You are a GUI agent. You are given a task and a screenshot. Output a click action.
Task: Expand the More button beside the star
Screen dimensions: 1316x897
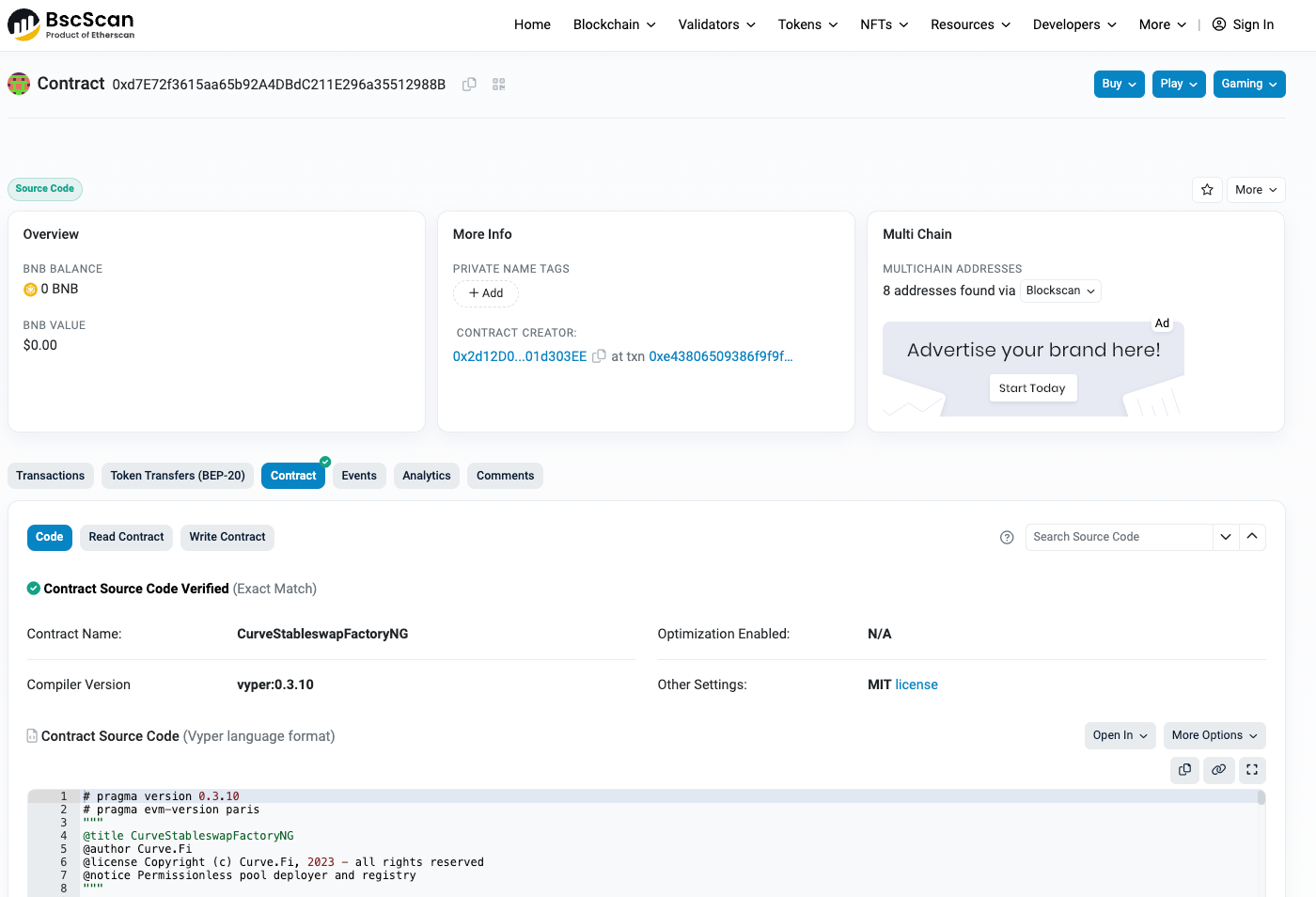pyautogui.click(x=1256, y=190)
